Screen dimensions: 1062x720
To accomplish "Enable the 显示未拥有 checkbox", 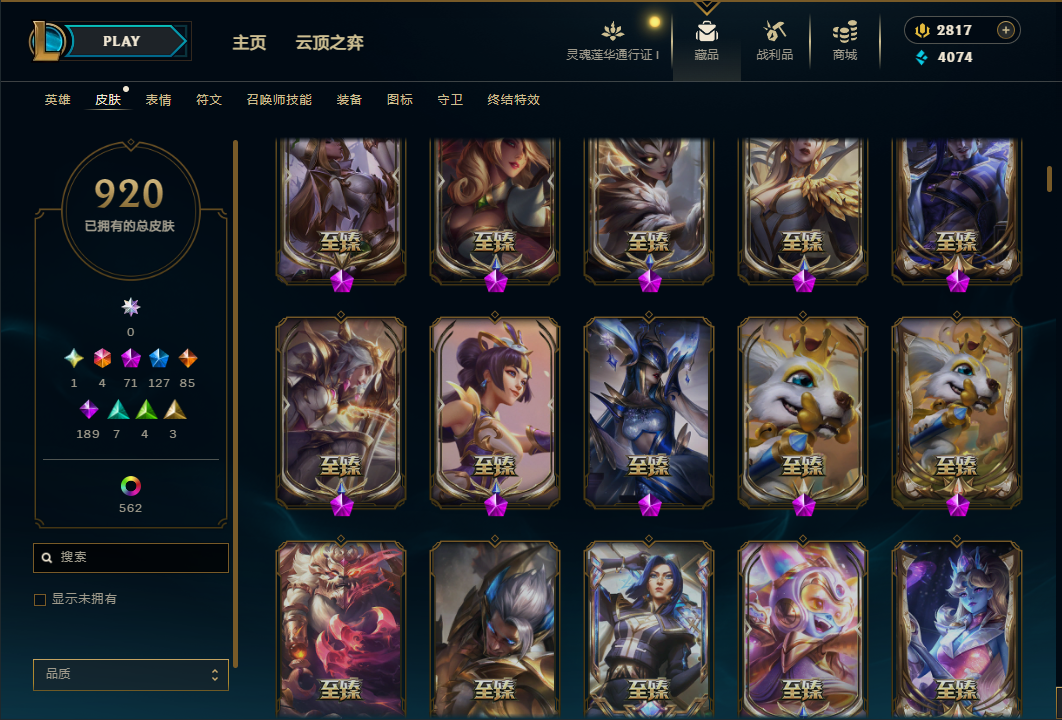I will (x=40, y=599).
